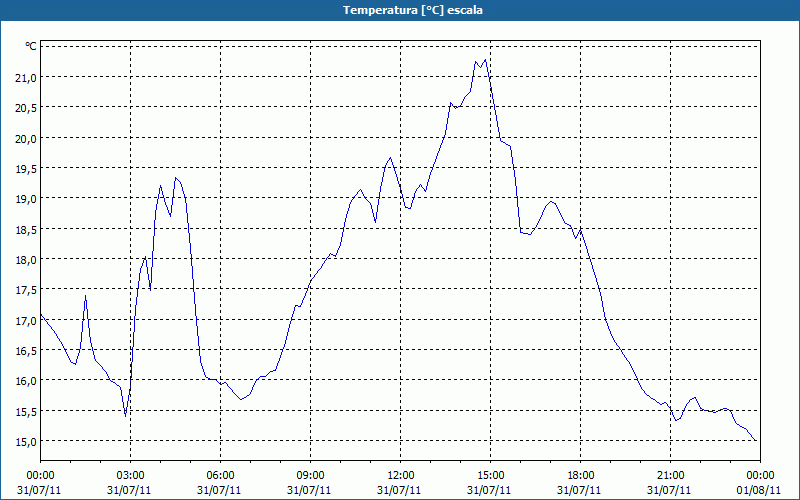This screenshot has width=800, height=500.
Task: Click the 12:00 time label
Action: tap(401, 476)
